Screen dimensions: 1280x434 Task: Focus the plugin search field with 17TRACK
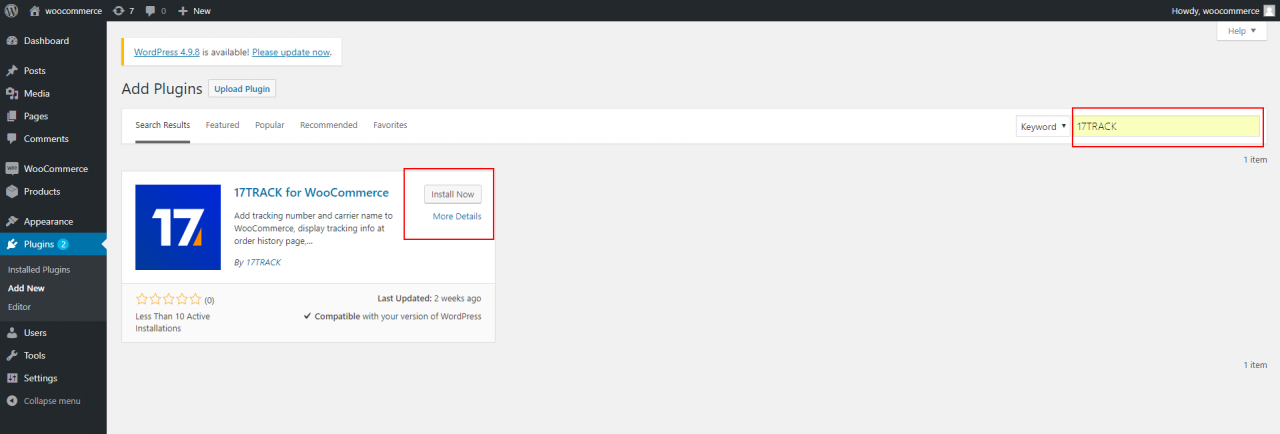[x=1166, y=126]
